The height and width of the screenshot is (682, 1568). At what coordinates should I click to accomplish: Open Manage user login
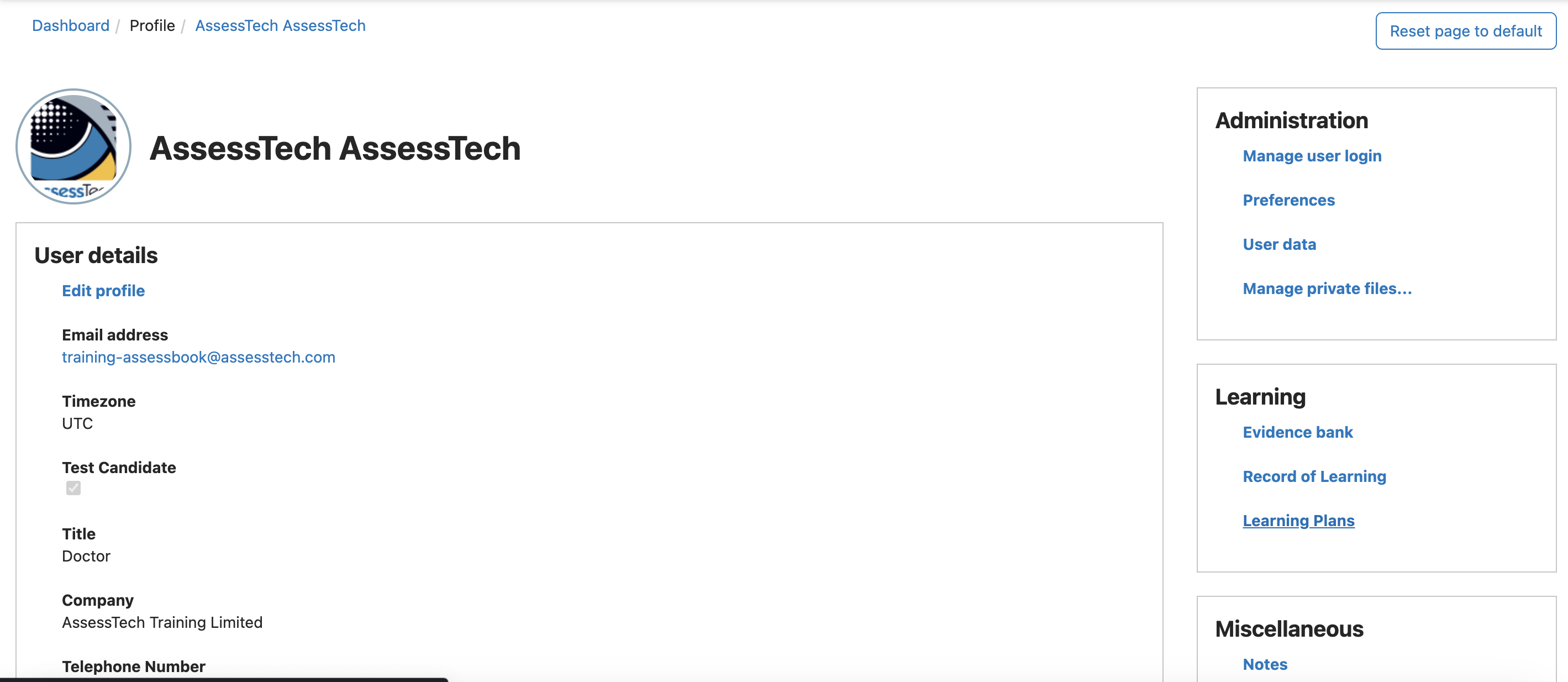[1312, 156]
